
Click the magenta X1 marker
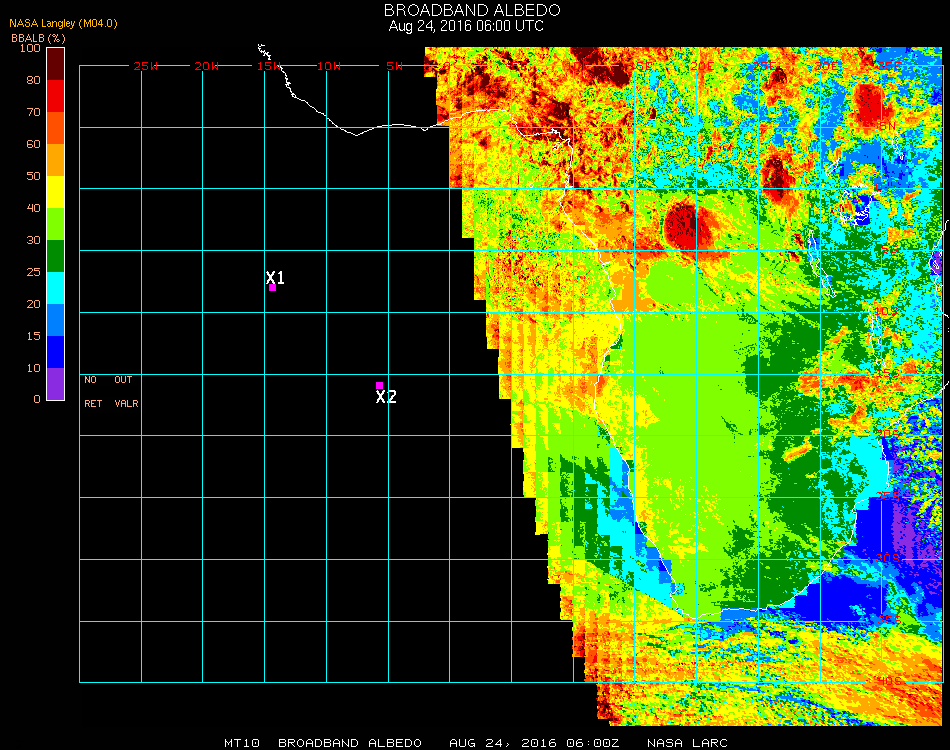(272, 287)
